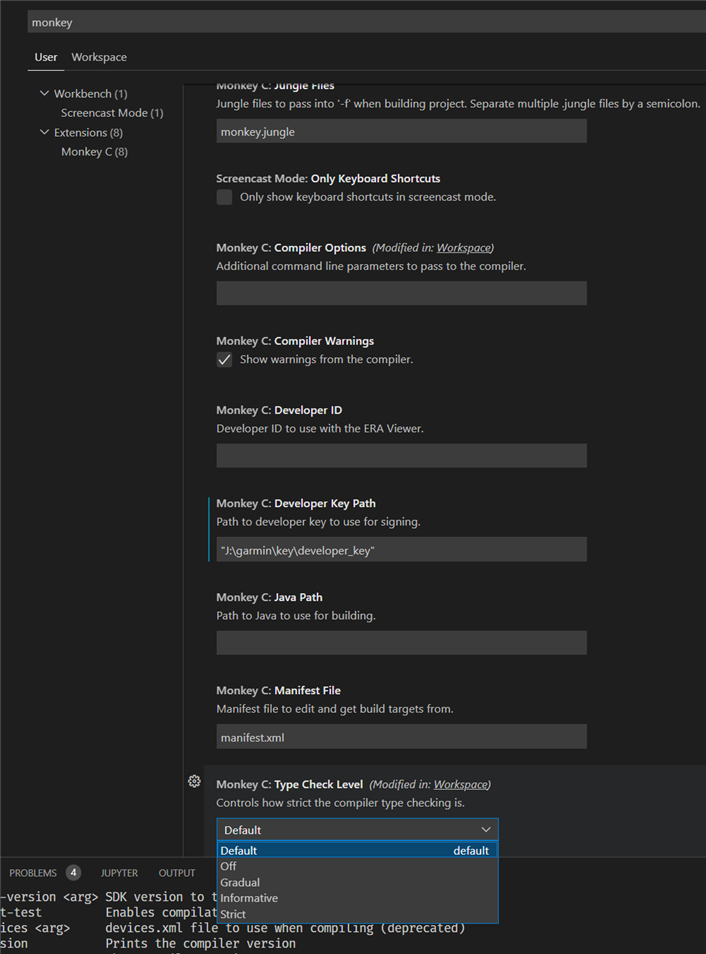
Task: Click the Monkey C: Compiler Warnings heading
Action: 295,341
